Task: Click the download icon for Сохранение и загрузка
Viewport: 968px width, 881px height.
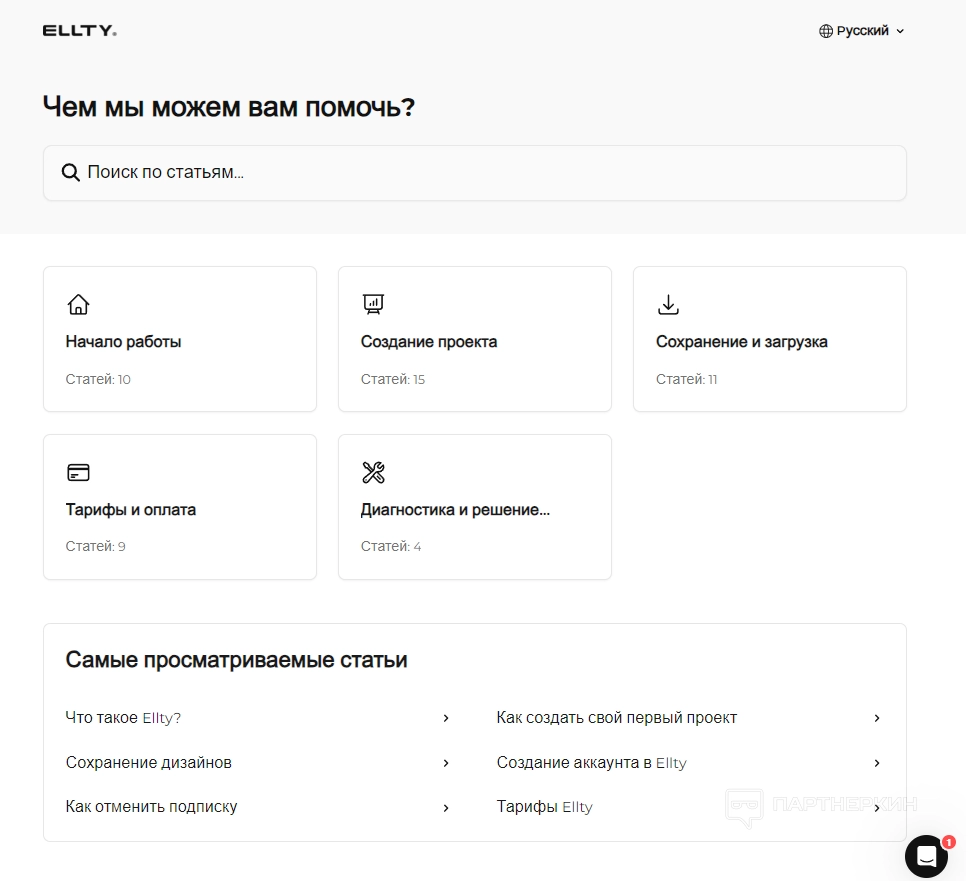Action: click(x=668, y=304)
